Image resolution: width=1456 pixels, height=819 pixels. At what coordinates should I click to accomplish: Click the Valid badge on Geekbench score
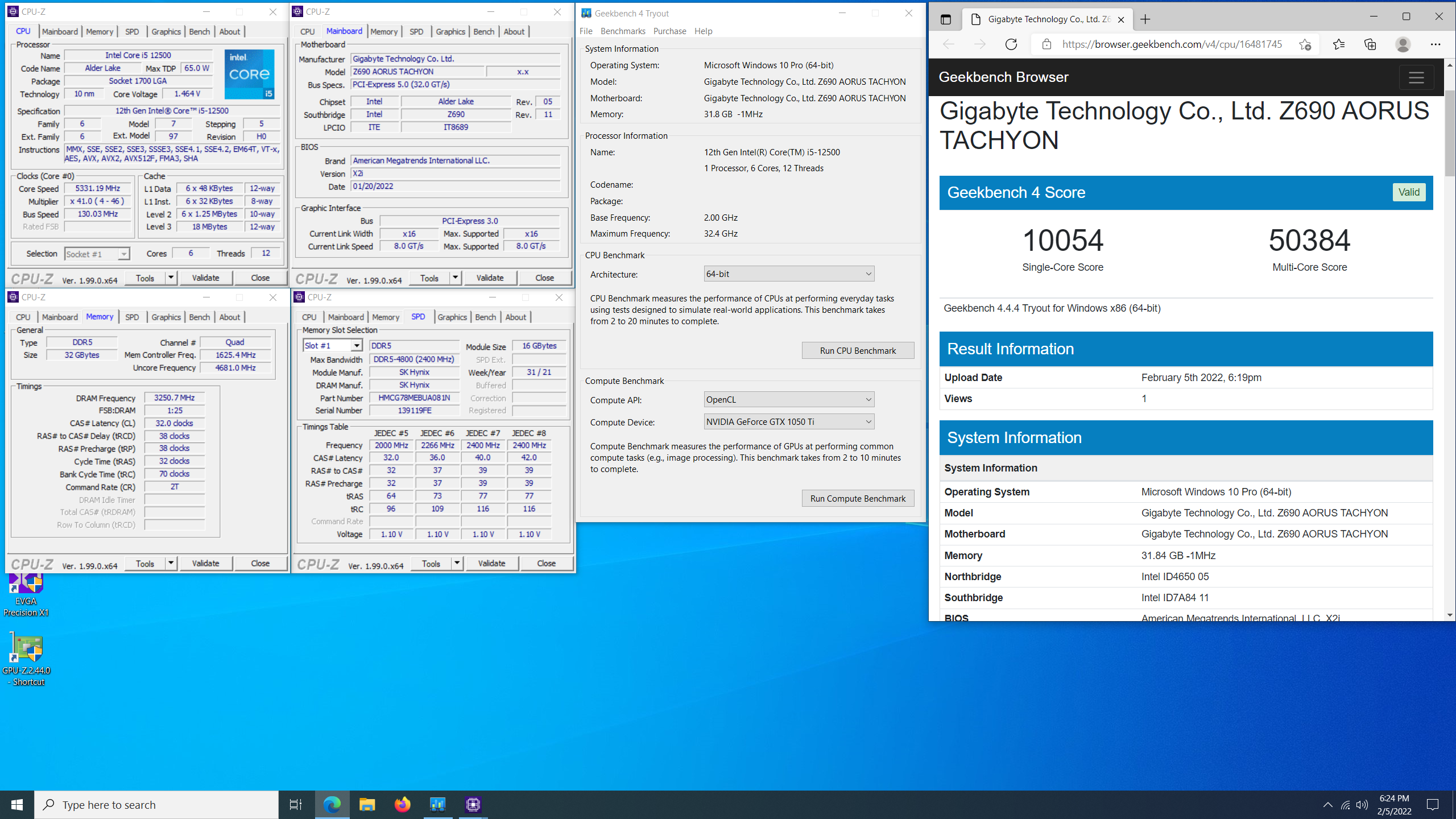pos(1409,192)
